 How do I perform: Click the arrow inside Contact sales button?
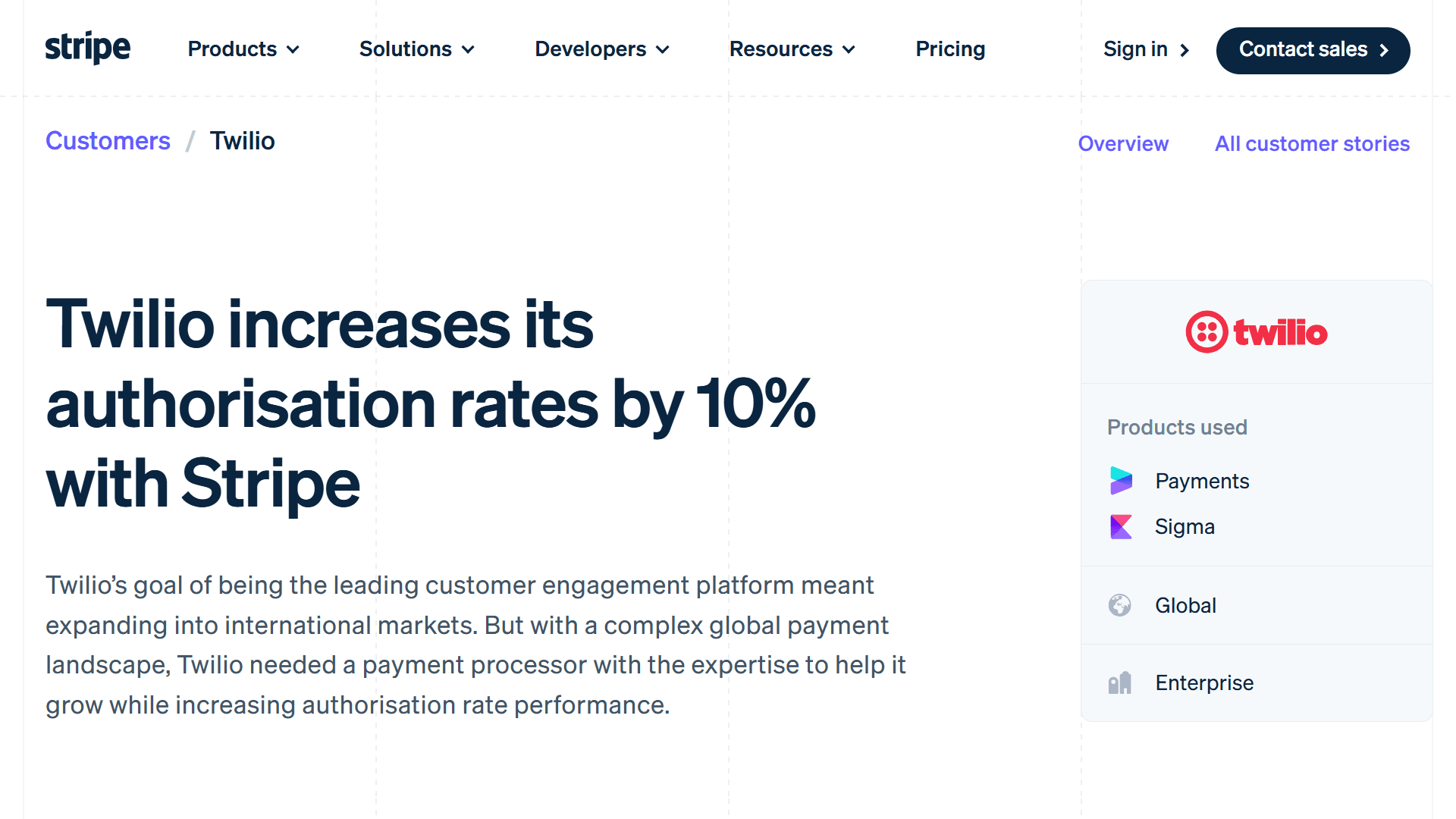[1383, 50]
